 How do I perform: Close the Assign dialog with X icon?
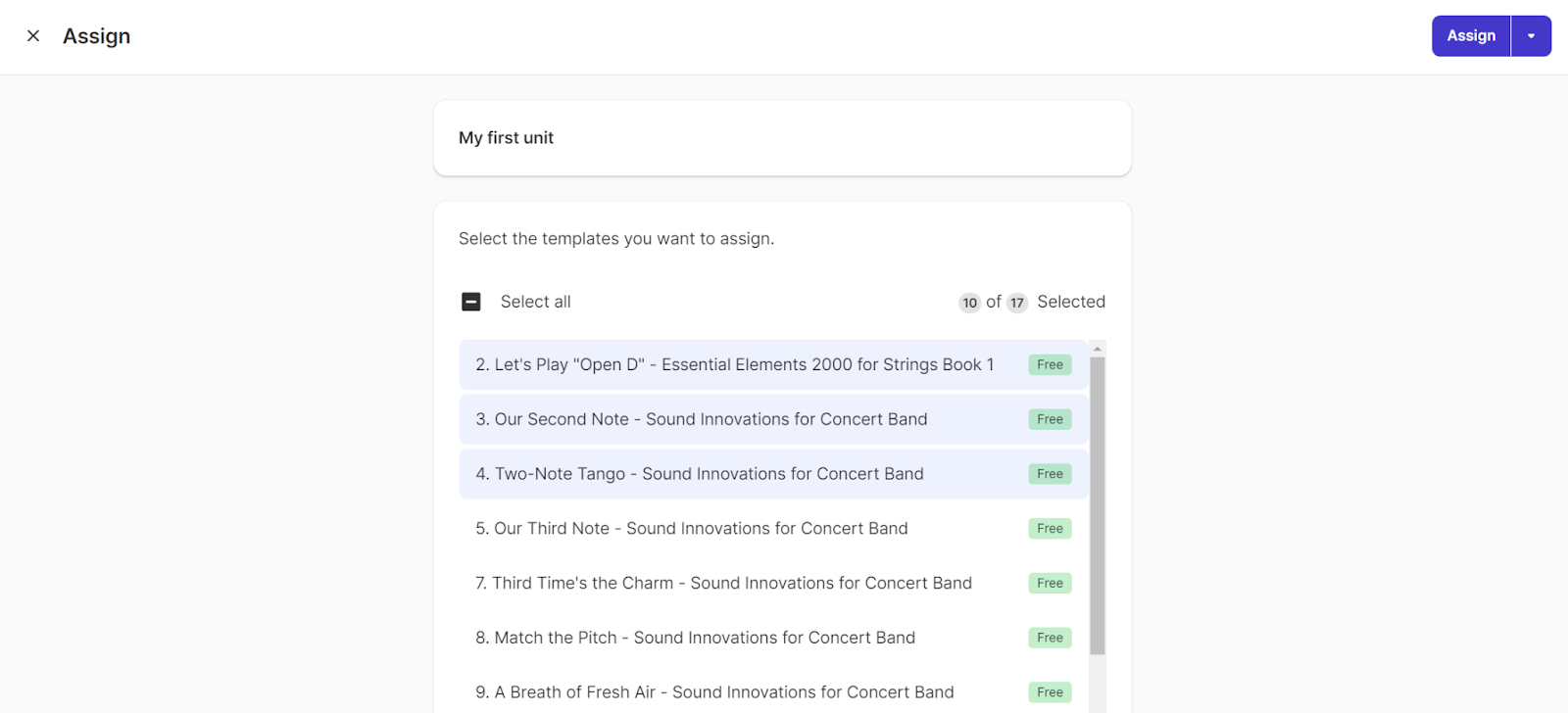(x=33, y=36)
